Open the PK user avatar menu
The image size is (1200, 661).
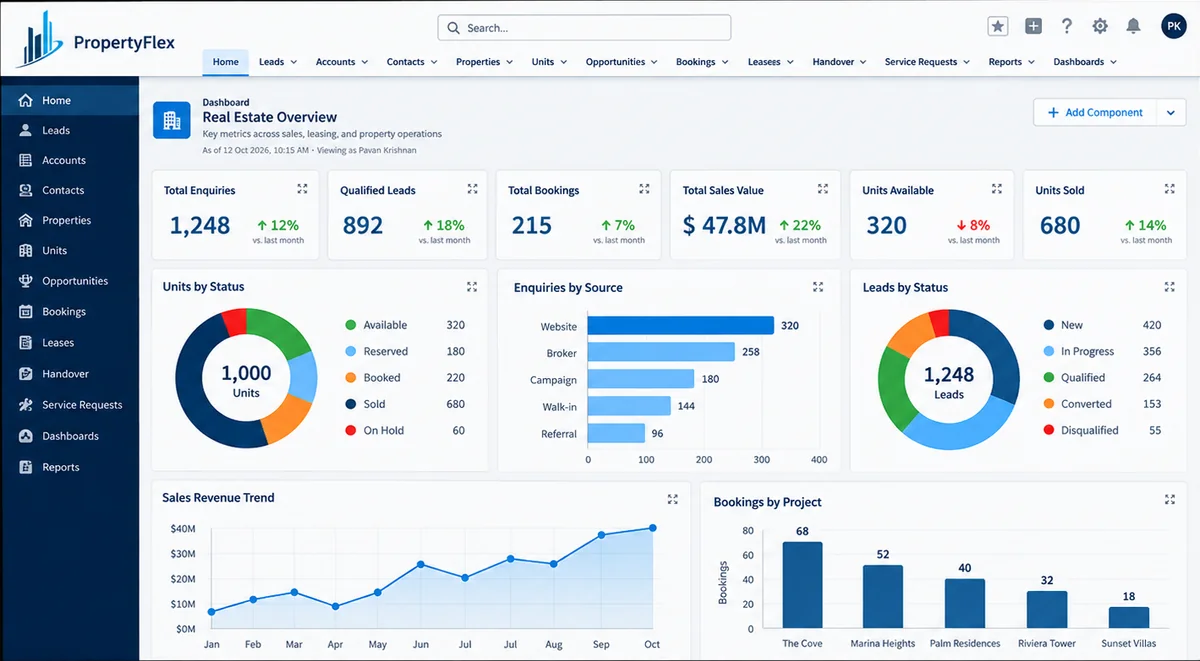point(1174,27)
